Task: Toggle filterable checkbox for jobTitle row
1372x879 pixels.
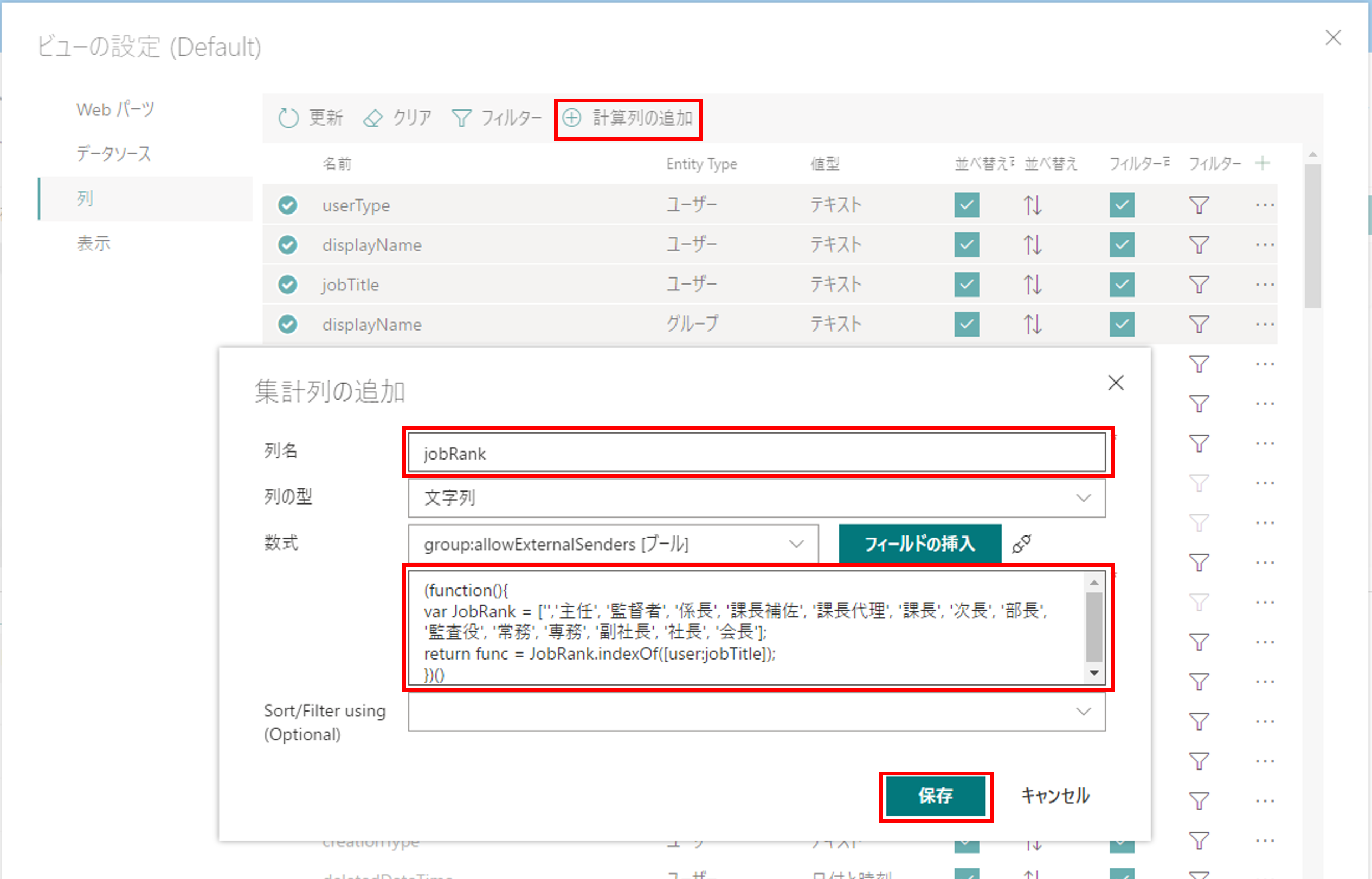Action: [x=1122, y=285]
